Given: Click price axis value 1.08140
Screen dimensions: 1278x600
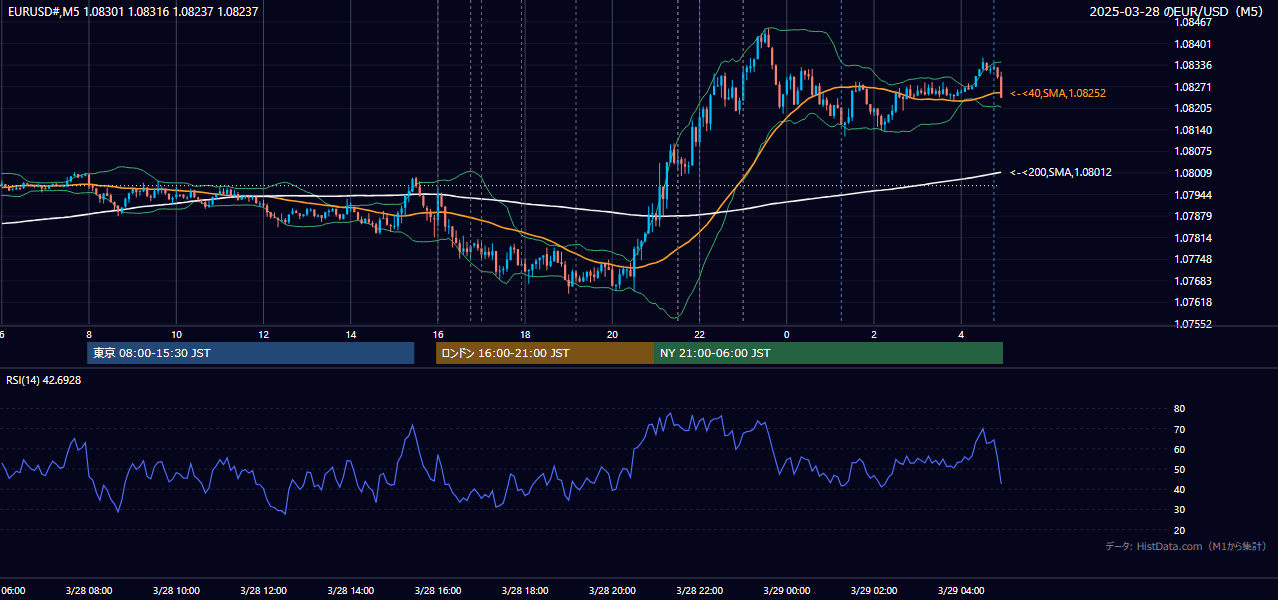Looking at the screenshot, I should coord(1194,130).
